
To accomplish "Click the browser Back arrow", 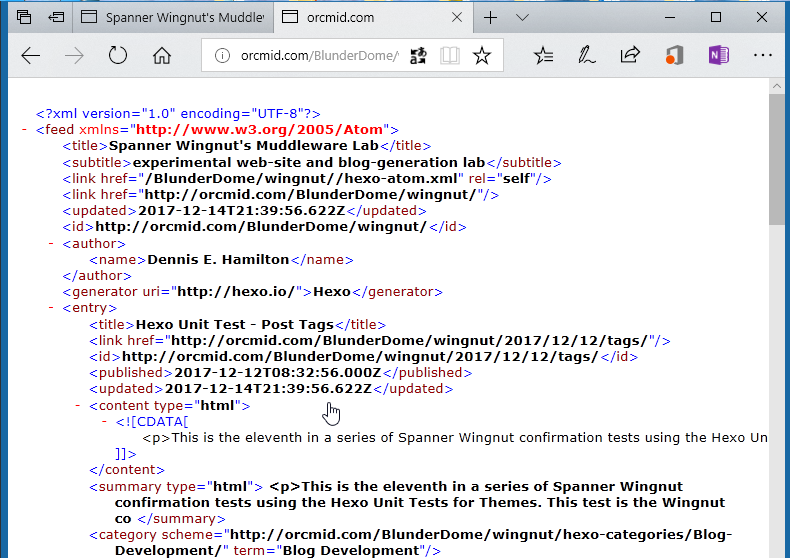I will coord(30,56).
